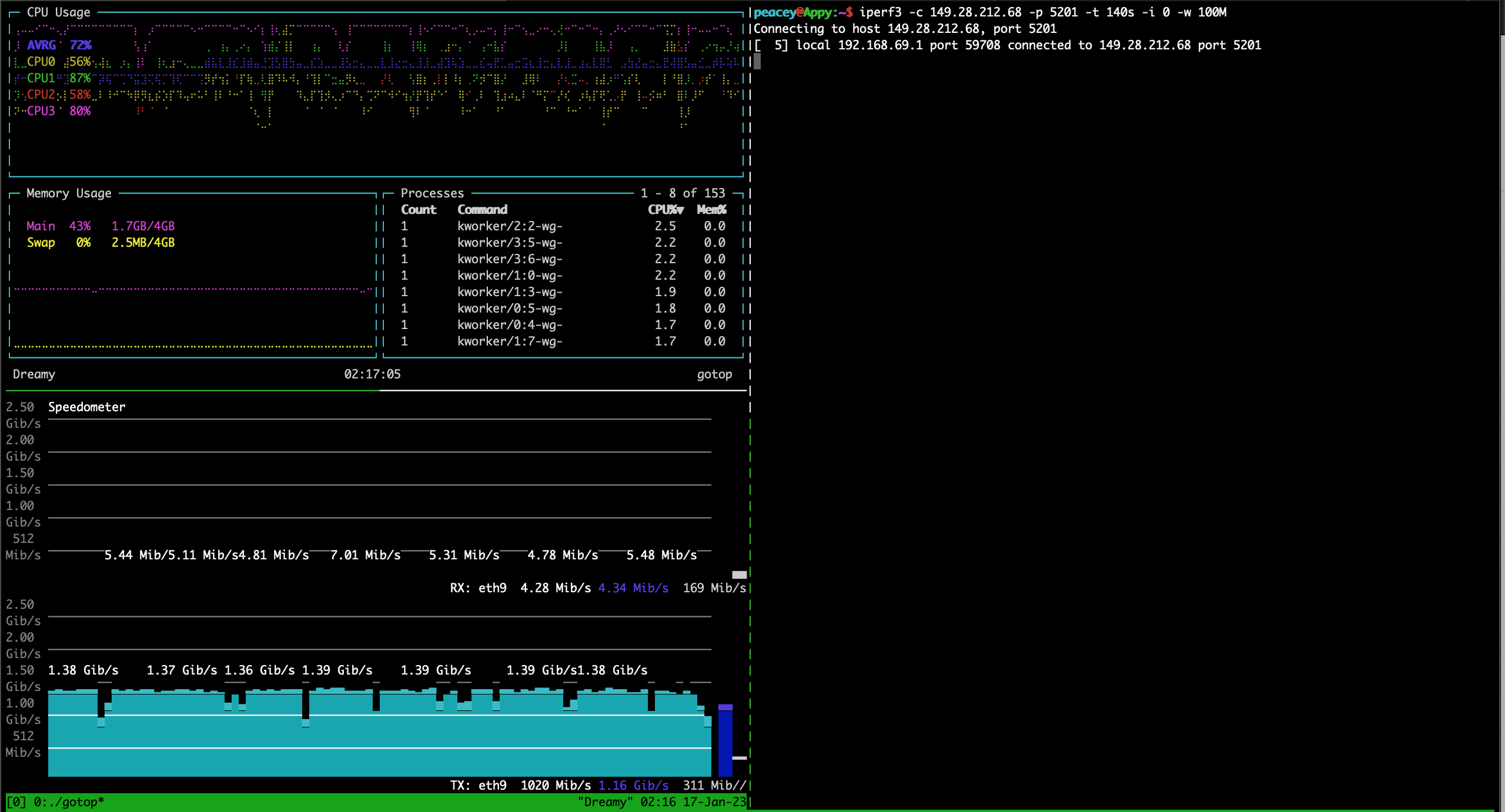Click the CPU Usage panel title

click(58, 12)
